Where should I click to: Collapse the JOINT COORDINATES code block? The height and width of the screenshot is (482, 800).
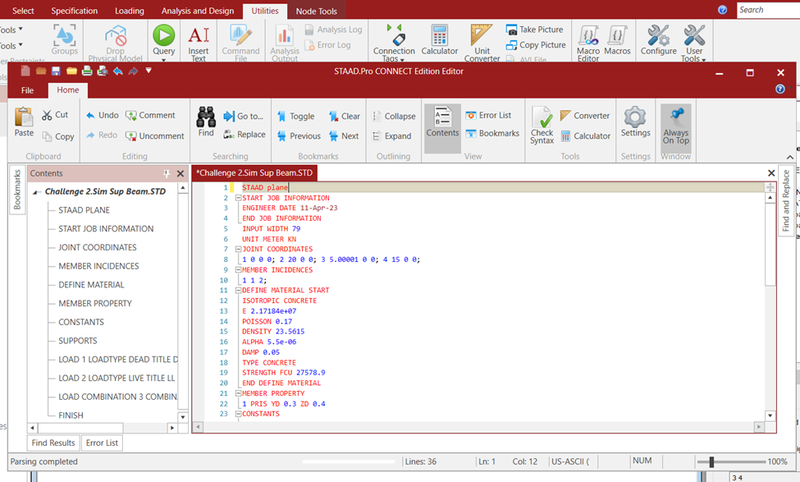[238, 249]
